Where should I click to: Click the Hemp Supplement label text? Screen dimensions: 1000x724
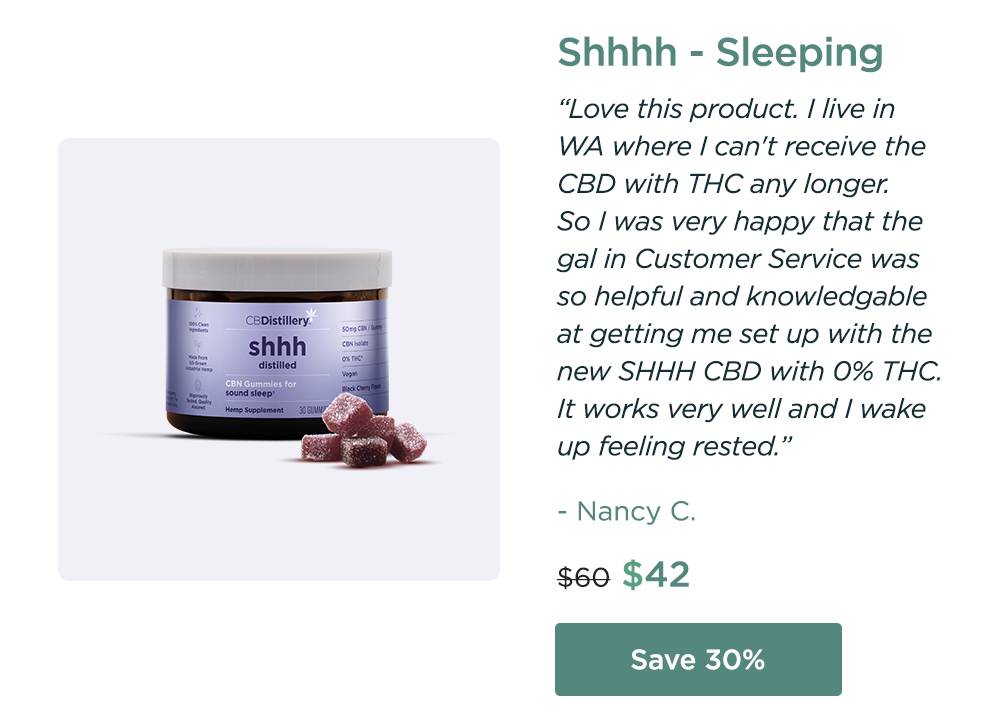253,410
